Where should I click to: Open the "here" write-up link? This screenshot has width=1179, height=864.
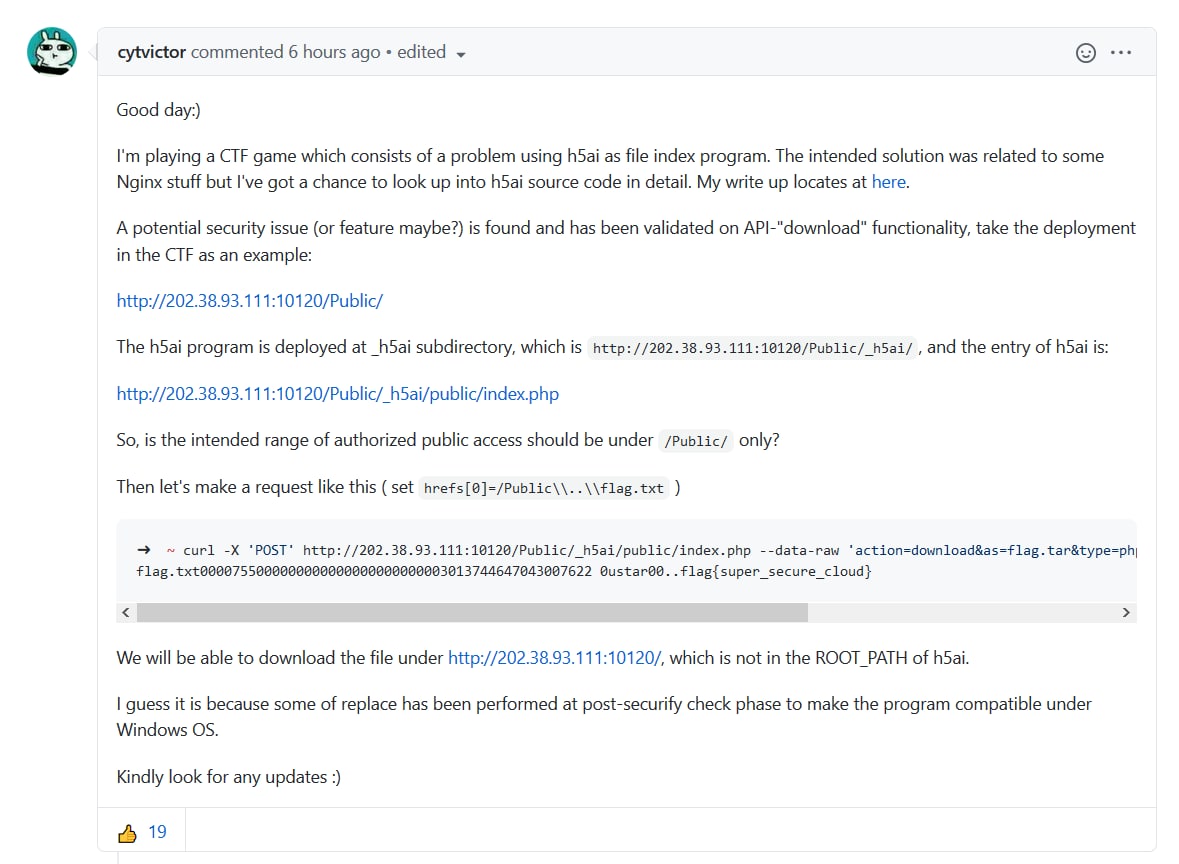tap(888, 182)
